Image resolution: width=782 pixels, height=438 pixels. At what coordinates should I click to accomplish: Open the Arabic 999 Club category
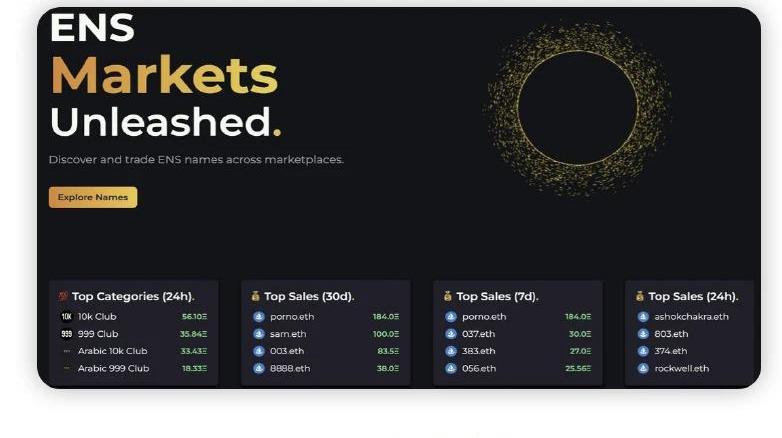(x=133, y=369)
